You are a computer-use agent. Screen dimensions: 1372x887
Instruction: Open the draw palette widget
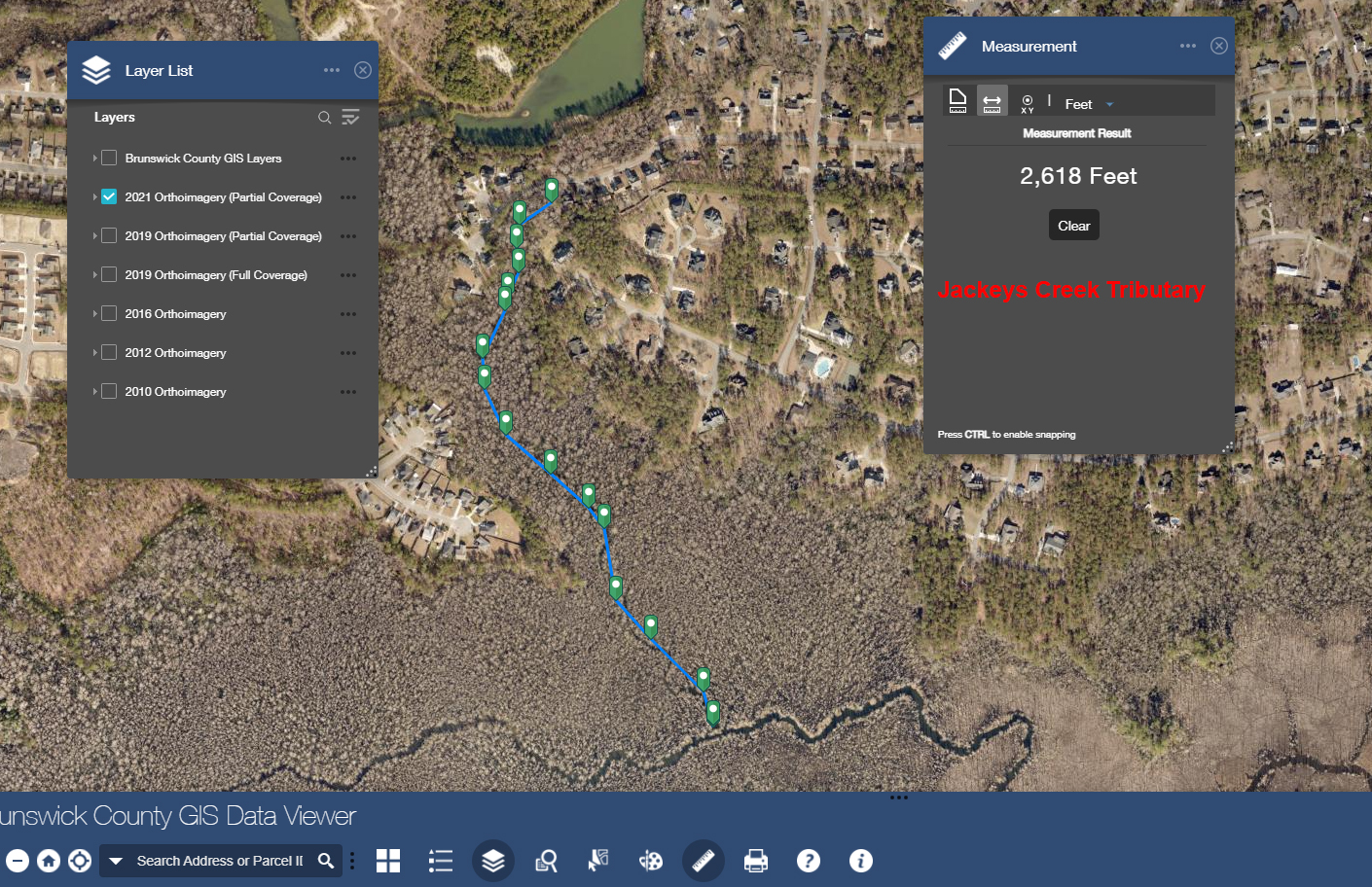tap(651, 861)
